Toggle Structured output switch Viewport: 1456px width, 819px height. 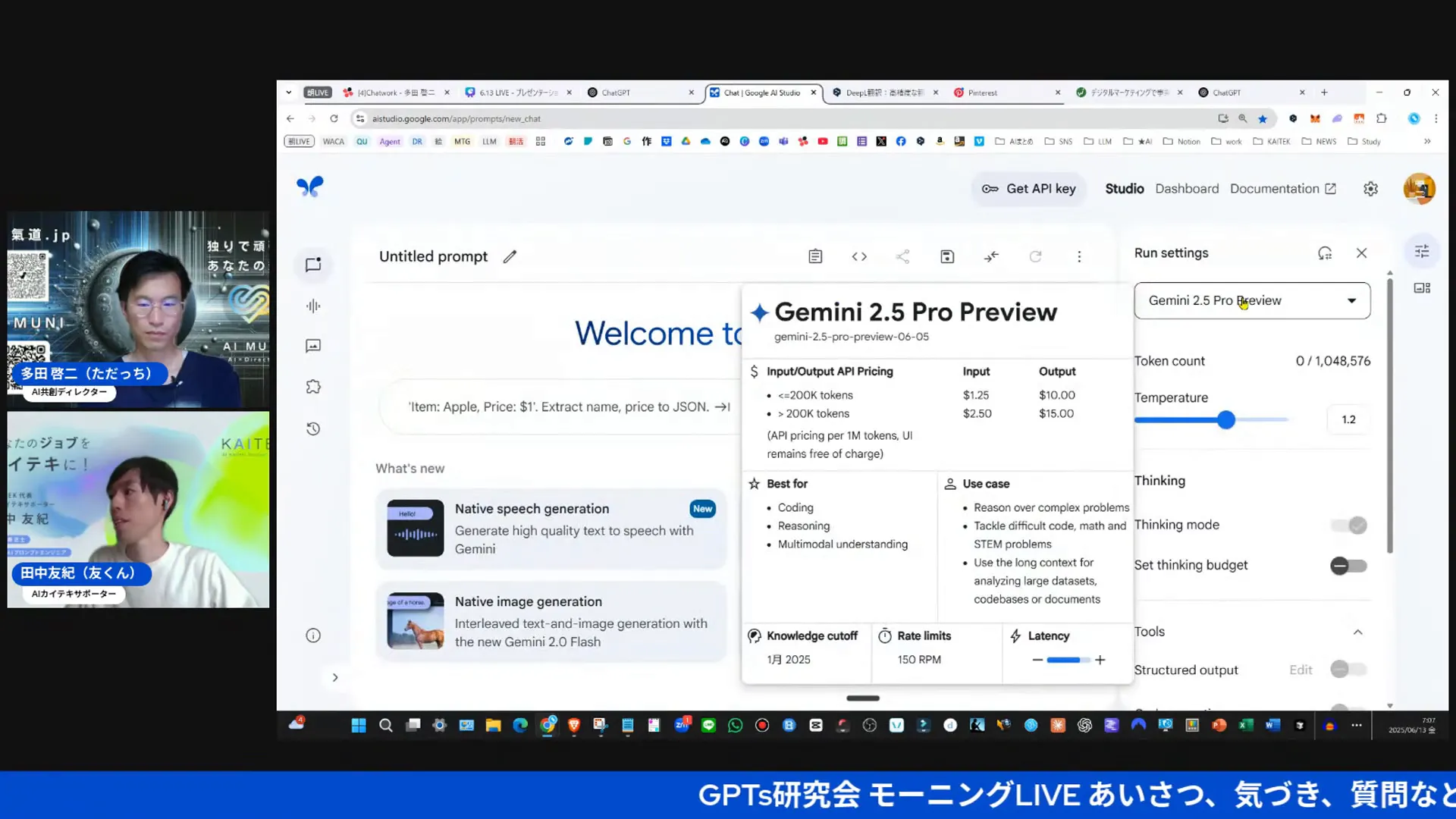(1349, 670)
